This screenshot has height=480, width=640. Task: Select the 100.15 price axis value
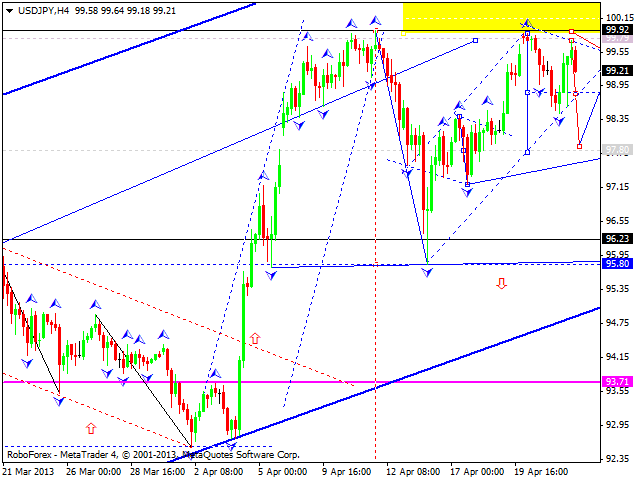(x=617, y=18)
